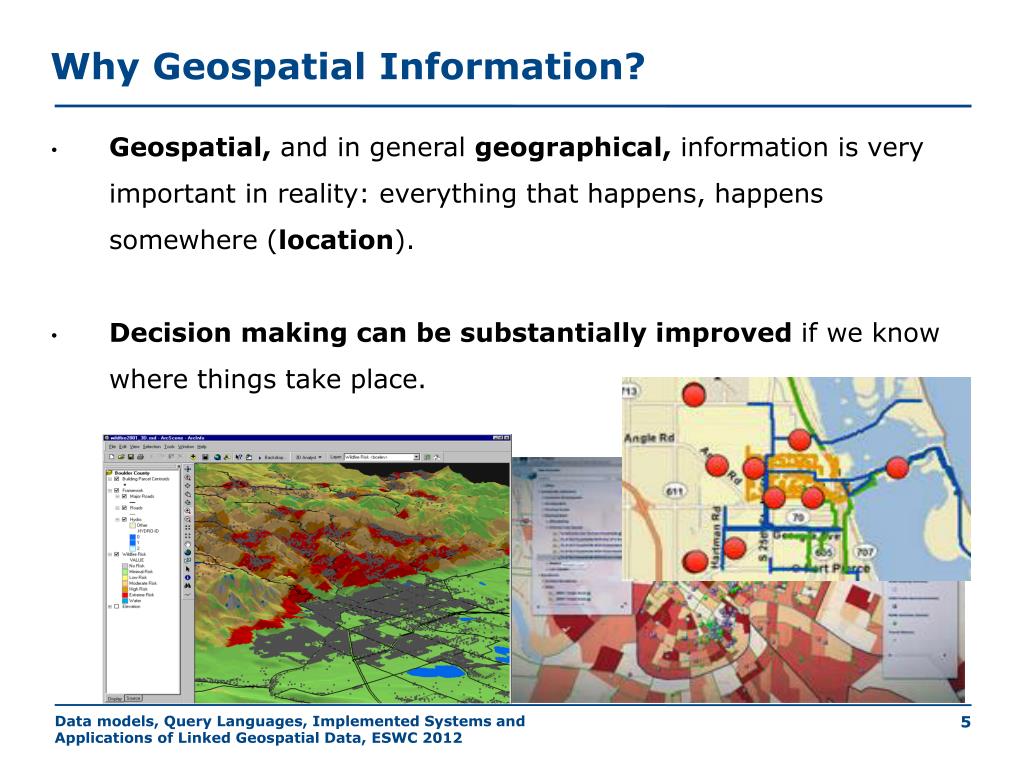Toggle the Wildfire Risk layer checkbox
Viewport: 1023px width, 767px height.
coord(116,554)
